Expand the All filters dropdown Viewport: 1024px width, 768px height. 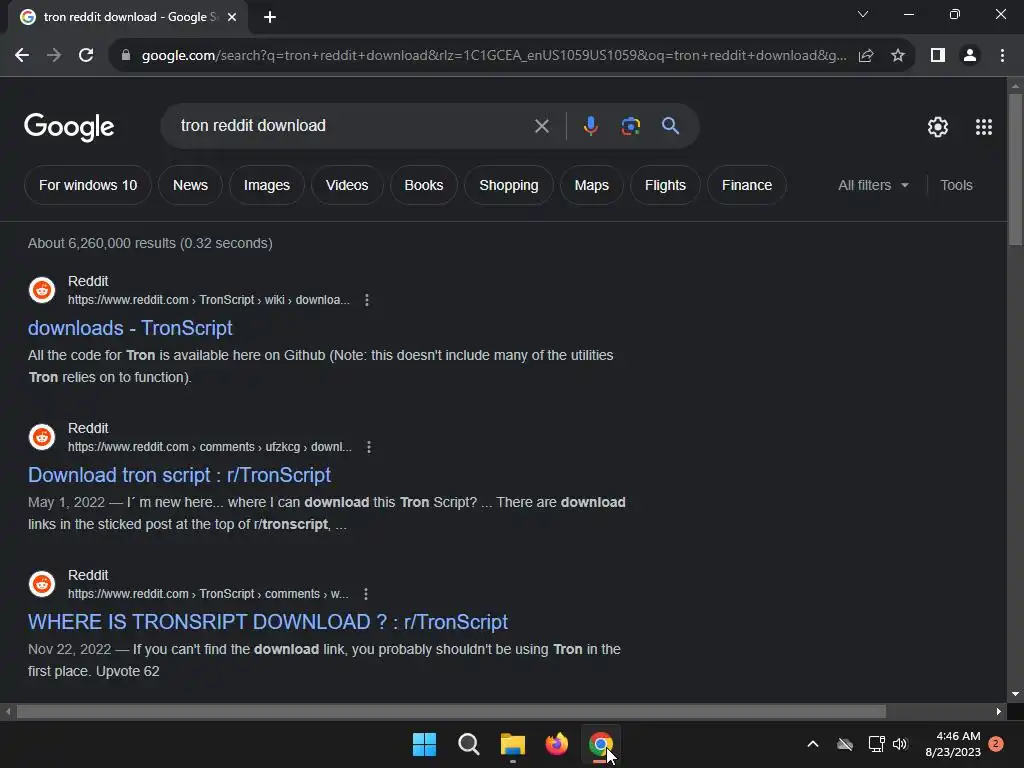(x=873, y=185)
